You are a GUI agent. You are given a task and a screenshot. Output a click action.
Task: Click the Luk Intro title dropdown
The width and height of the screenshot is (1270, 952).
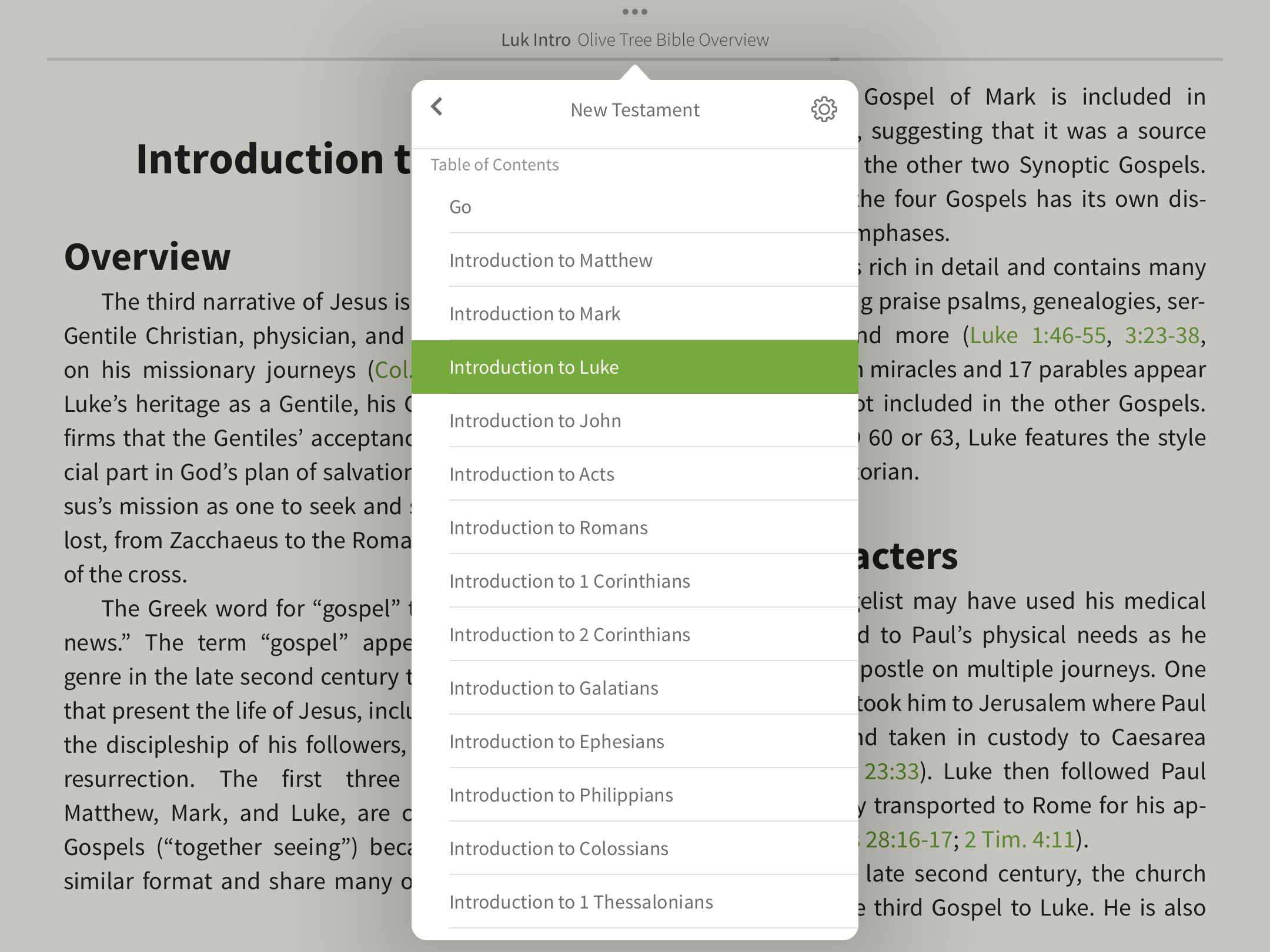(x=536, y=40)
